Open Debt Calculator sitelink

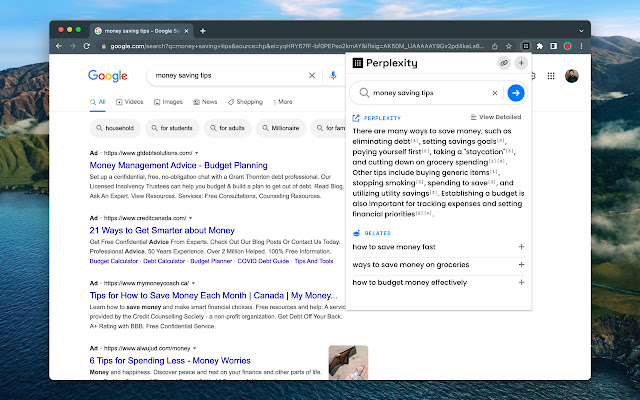164,261
